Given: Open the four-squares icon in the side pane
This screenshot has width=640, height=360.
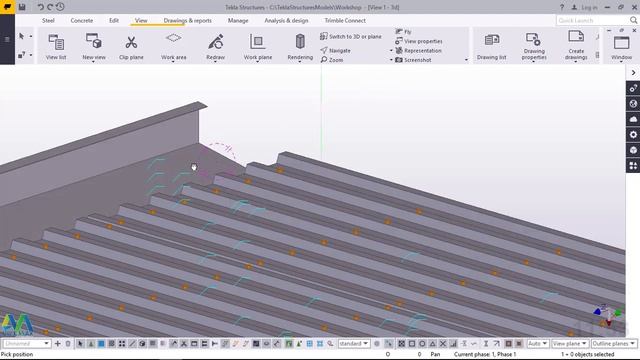Looking at the screenshot, I should (633, 165).
